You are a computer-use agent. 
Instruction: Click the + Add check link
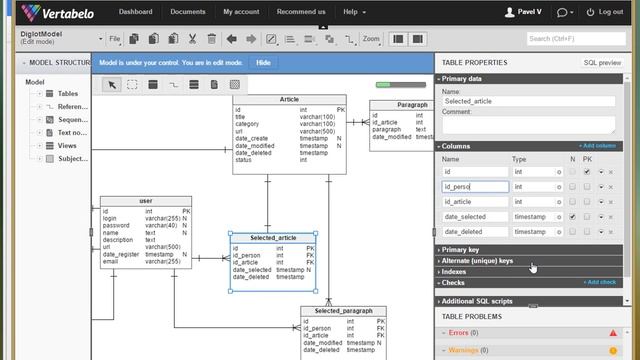click(600, 282)
